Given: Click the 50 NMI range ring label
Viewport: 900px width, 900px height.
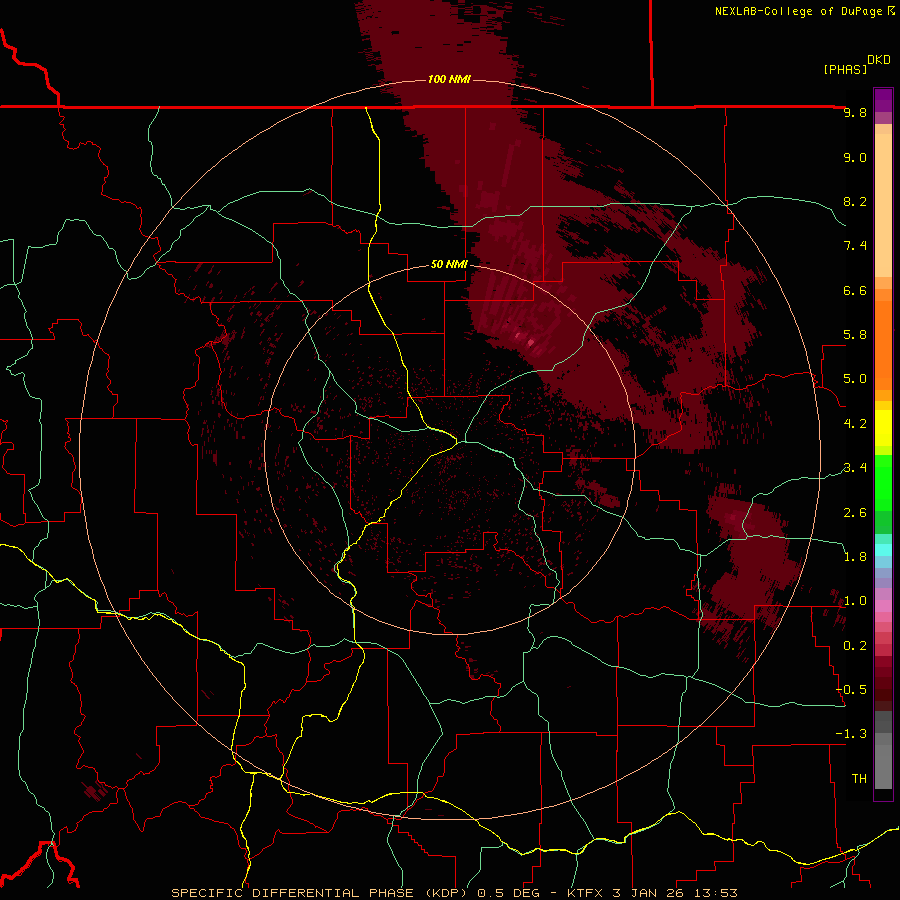Looking at the screenshot, I should 449,264.
